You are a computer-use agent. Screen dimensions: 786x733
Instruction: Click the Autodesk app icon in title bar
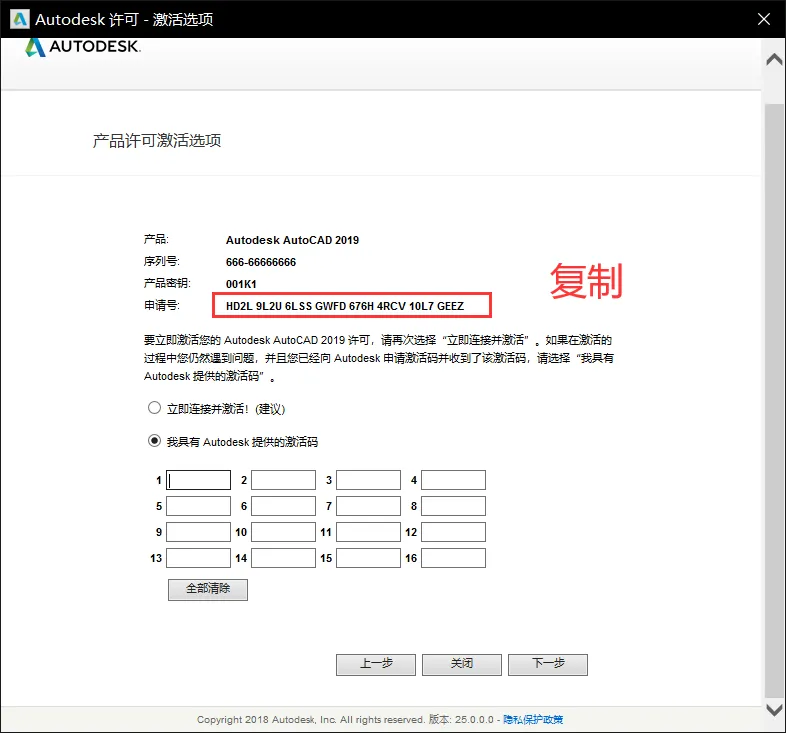pyautogui.click(x=20, y=19)
